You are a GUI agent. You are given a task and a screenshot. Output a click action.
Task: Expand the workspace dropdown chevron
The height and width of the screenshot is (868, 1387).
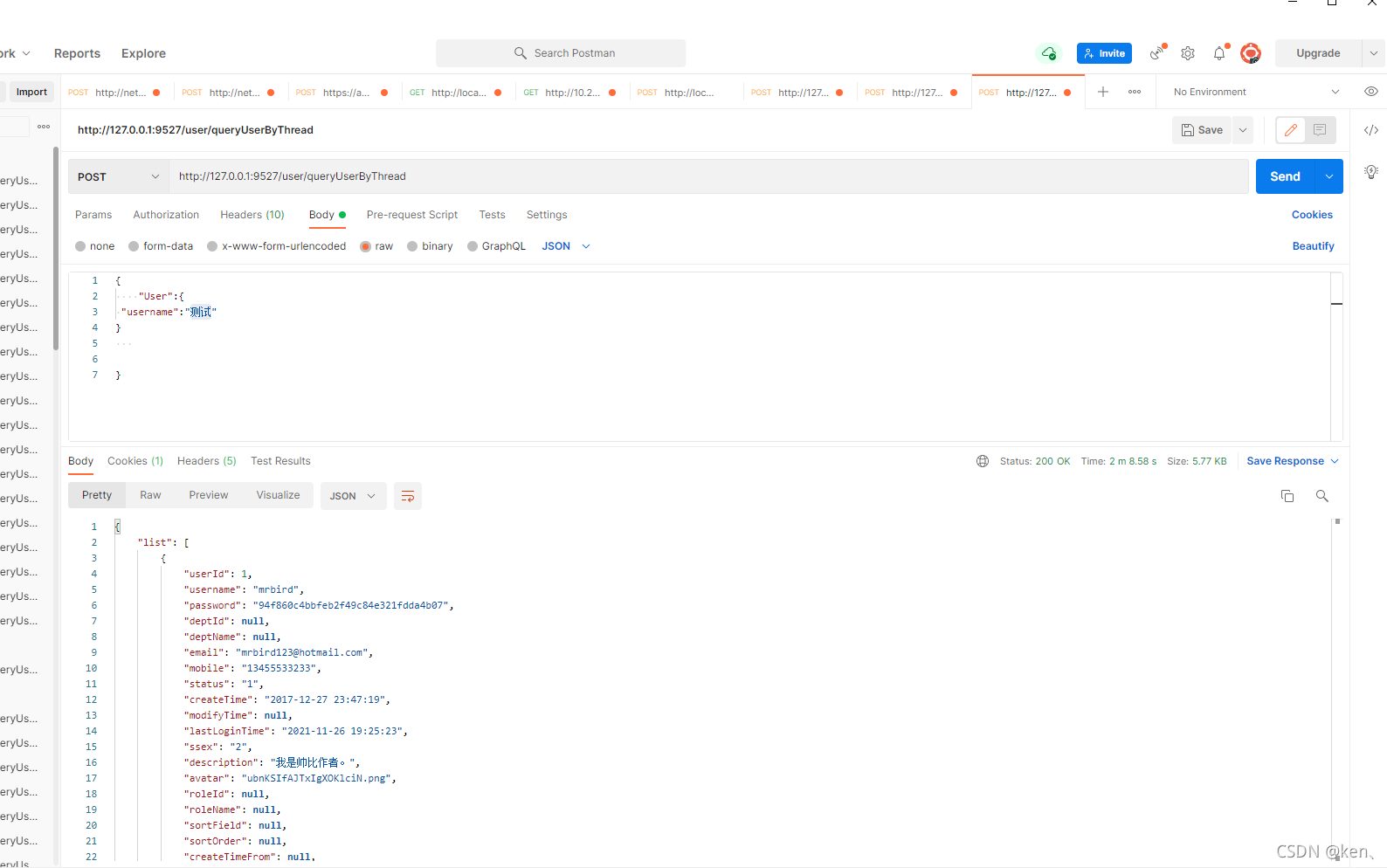26,53
